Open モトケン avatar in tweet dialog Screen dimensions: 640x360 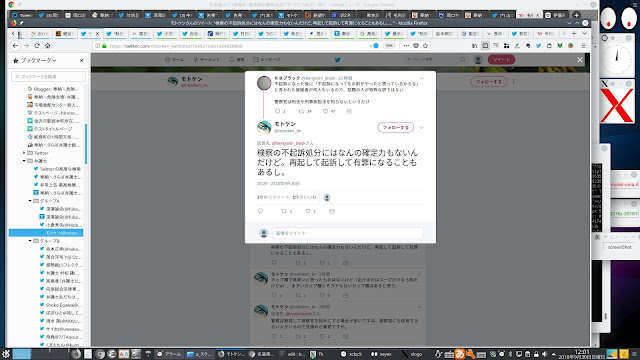click(x=264, y=127)
